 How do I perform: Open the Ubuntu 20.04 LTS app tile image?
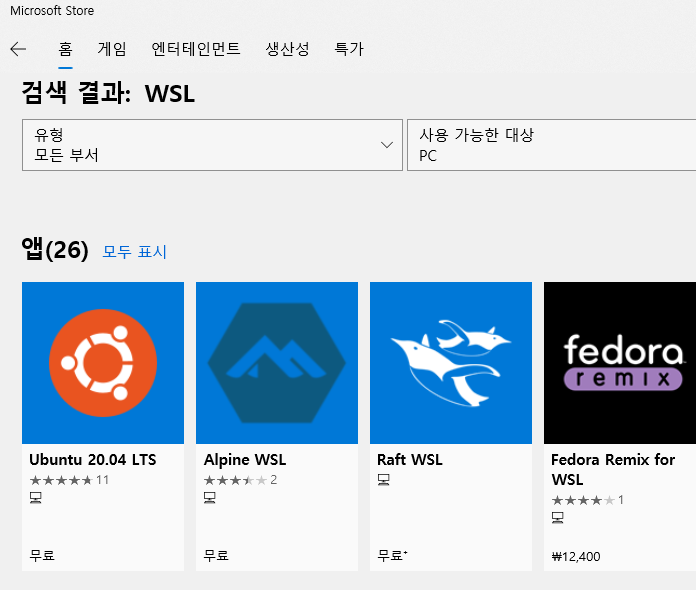(x=103, y=363)
